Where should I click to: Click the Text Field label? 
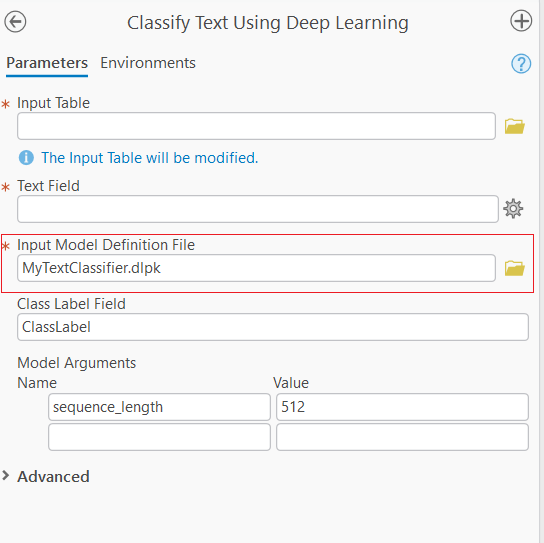click(48, 186)
